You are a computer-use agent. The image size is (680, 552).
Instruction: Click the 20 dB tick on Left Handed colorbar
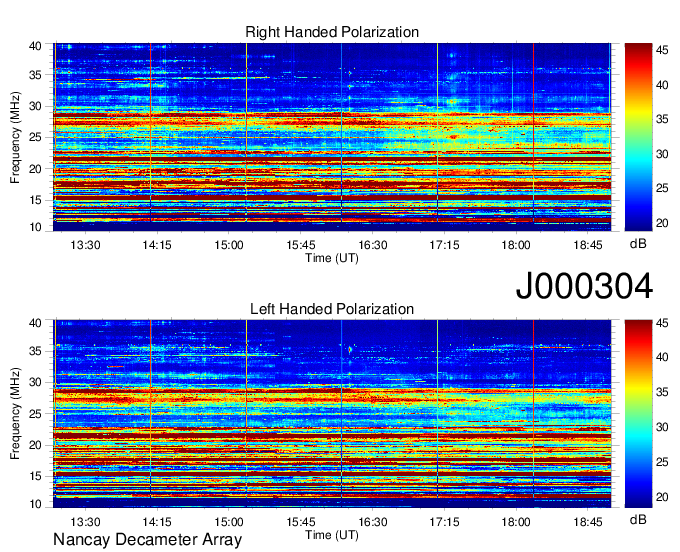[662, 497]
